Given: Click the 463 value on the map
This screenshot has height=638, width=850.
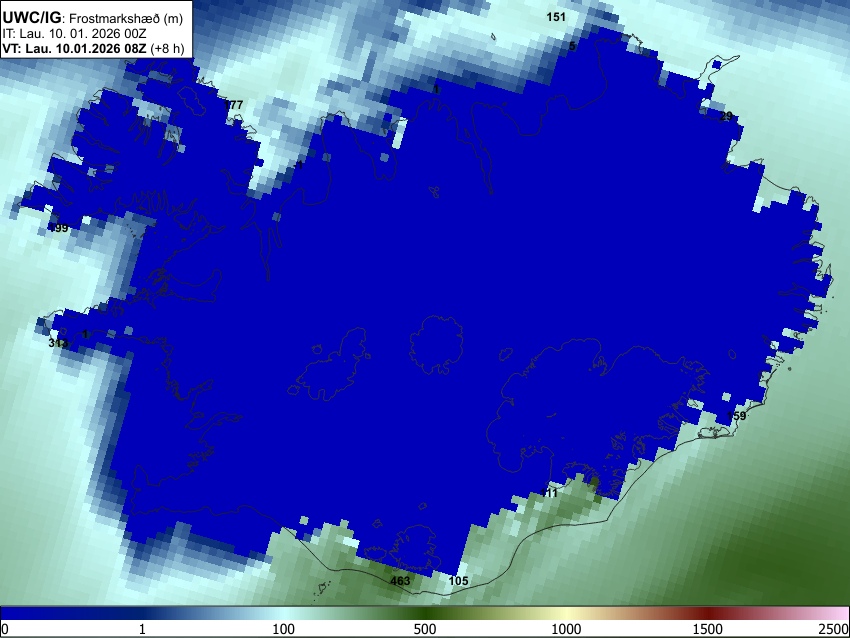Looking at the screenshot, I should pyautogui.click(x=400, y=581).
